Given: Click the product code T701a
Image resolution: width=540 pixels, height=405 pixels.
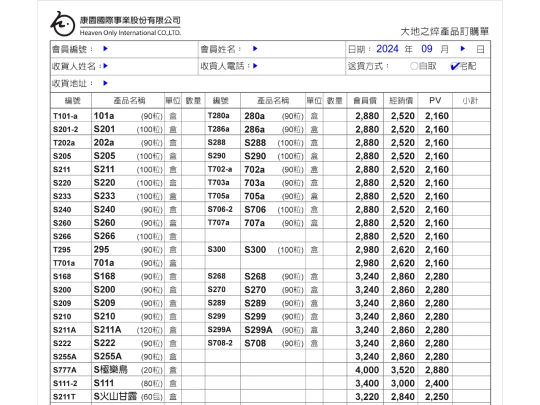Looking at the screenshot, I should 64,263.
